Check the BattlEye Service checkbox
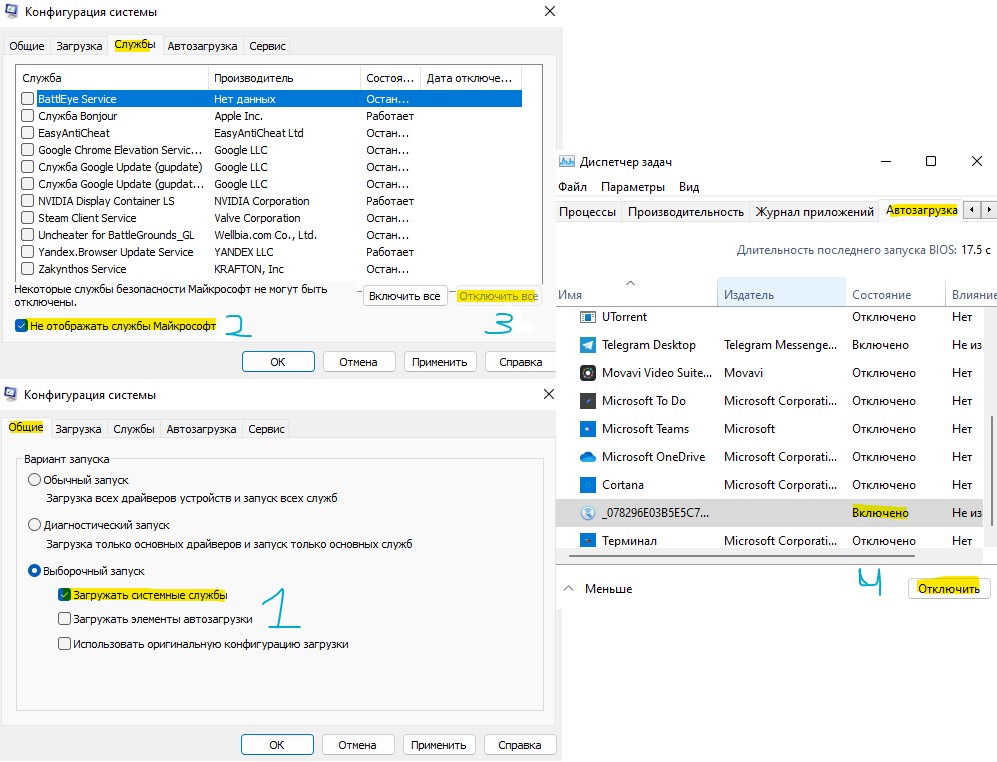 click(27, 99)
